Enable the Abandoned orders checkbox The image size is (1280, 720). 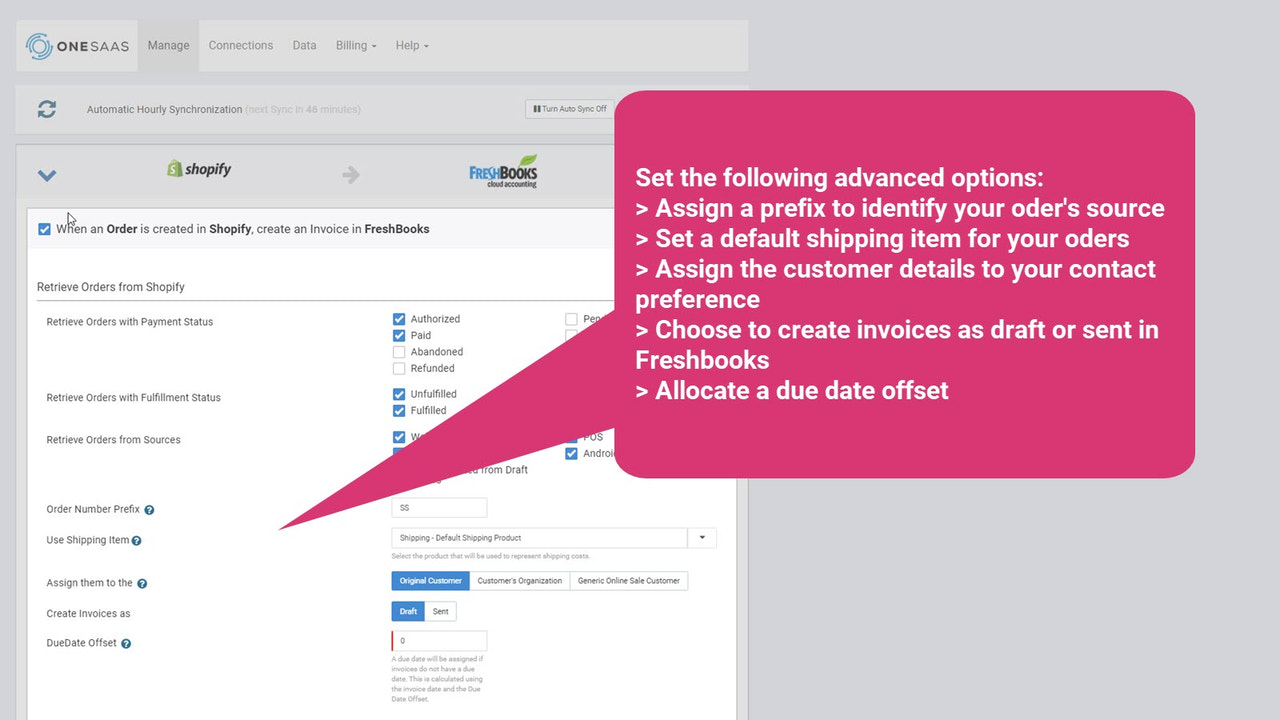tap(399, 351)
